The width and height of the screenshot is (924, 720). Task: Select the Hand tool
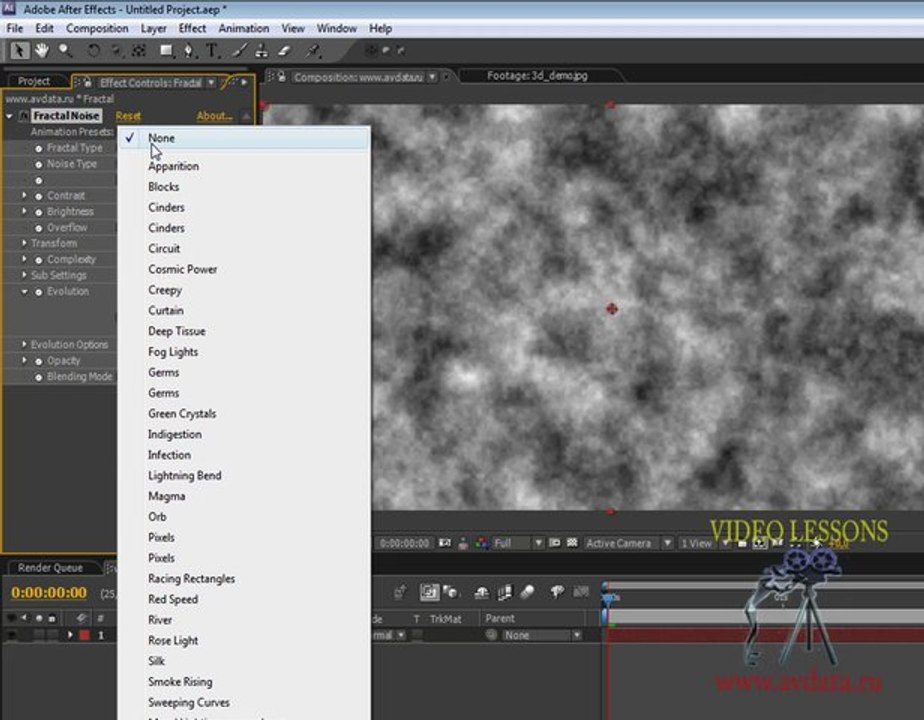coord(41,51)
